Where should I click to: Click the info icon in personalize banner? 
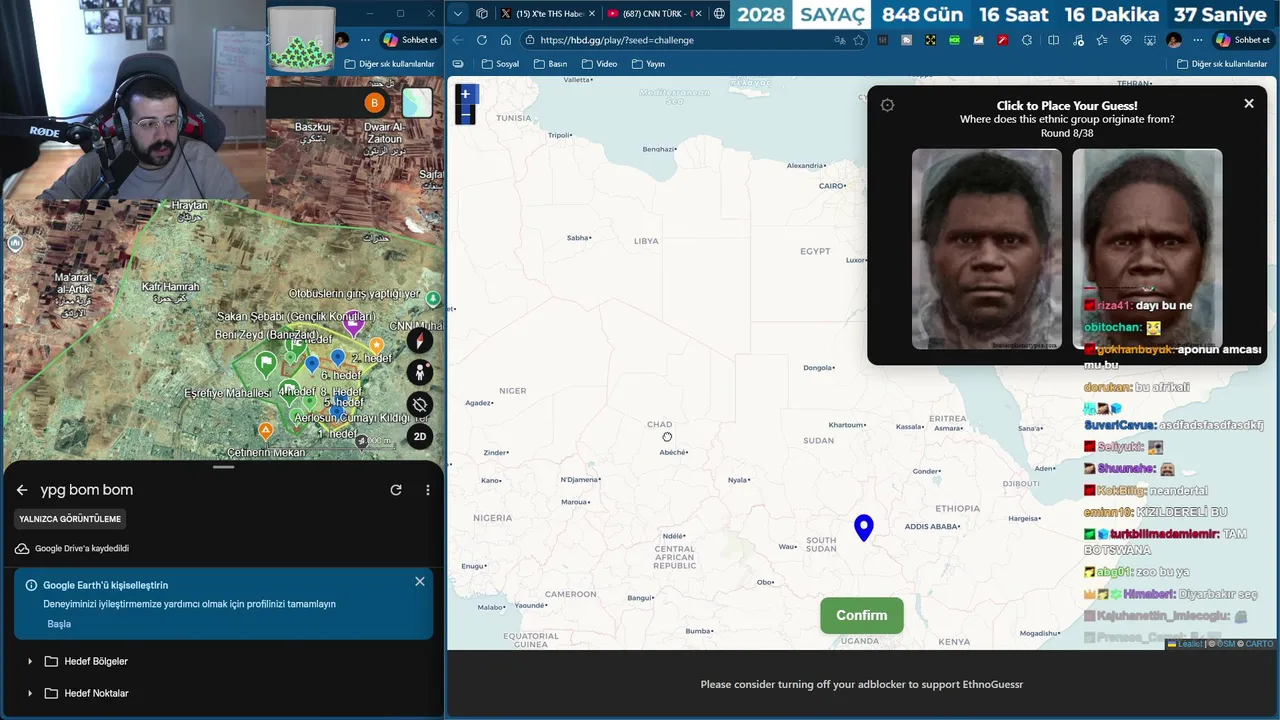coord(31,585)
